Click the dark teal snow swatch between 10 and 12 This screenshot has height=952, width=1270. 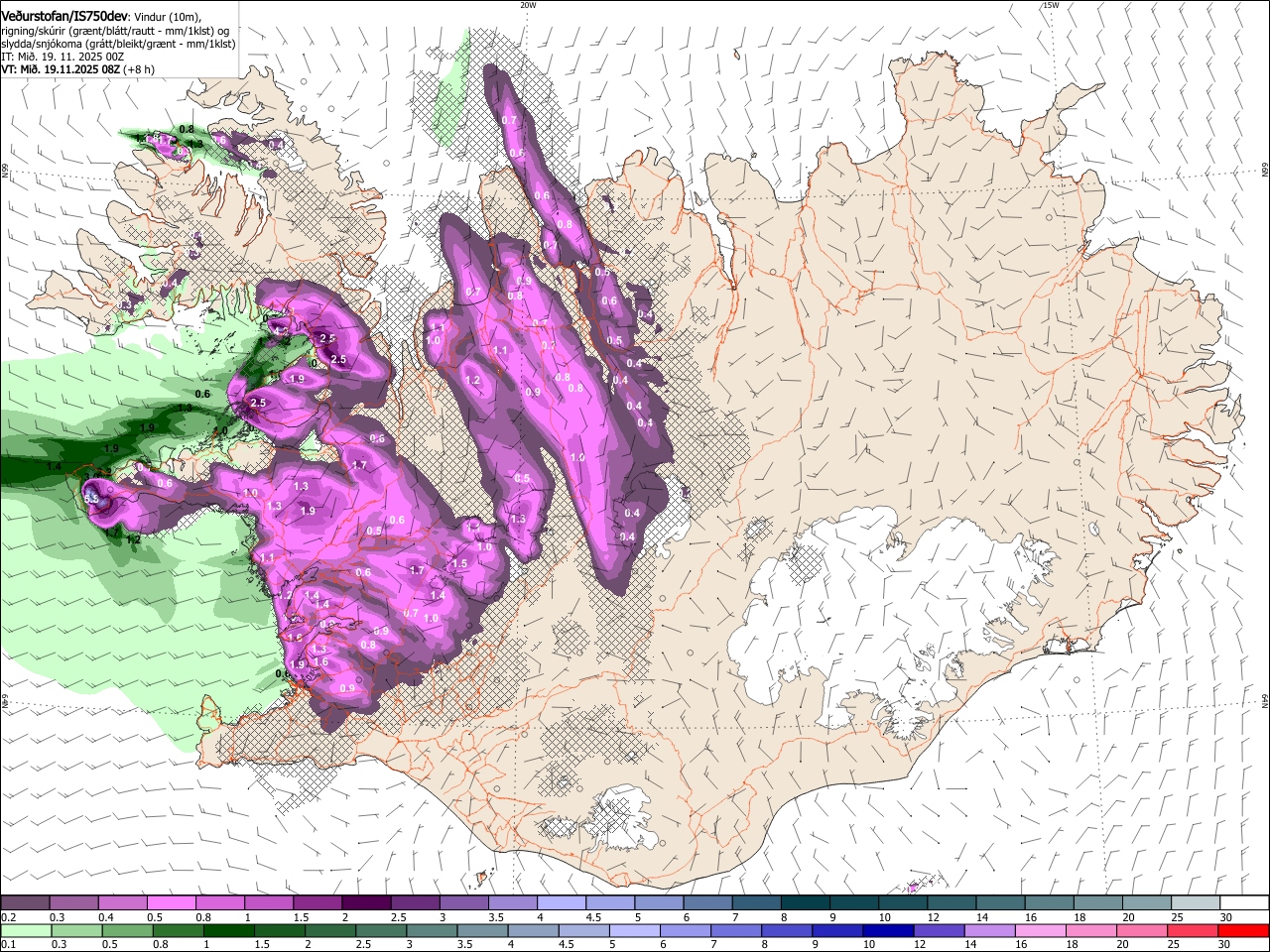click(x=904, y=902)
